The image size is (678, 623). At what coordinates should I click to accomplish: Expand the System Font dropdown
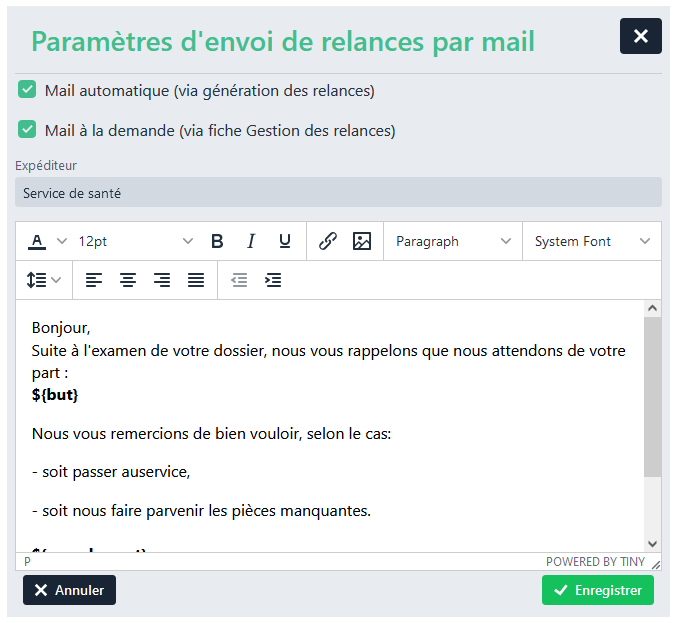[x=592, y=241]
